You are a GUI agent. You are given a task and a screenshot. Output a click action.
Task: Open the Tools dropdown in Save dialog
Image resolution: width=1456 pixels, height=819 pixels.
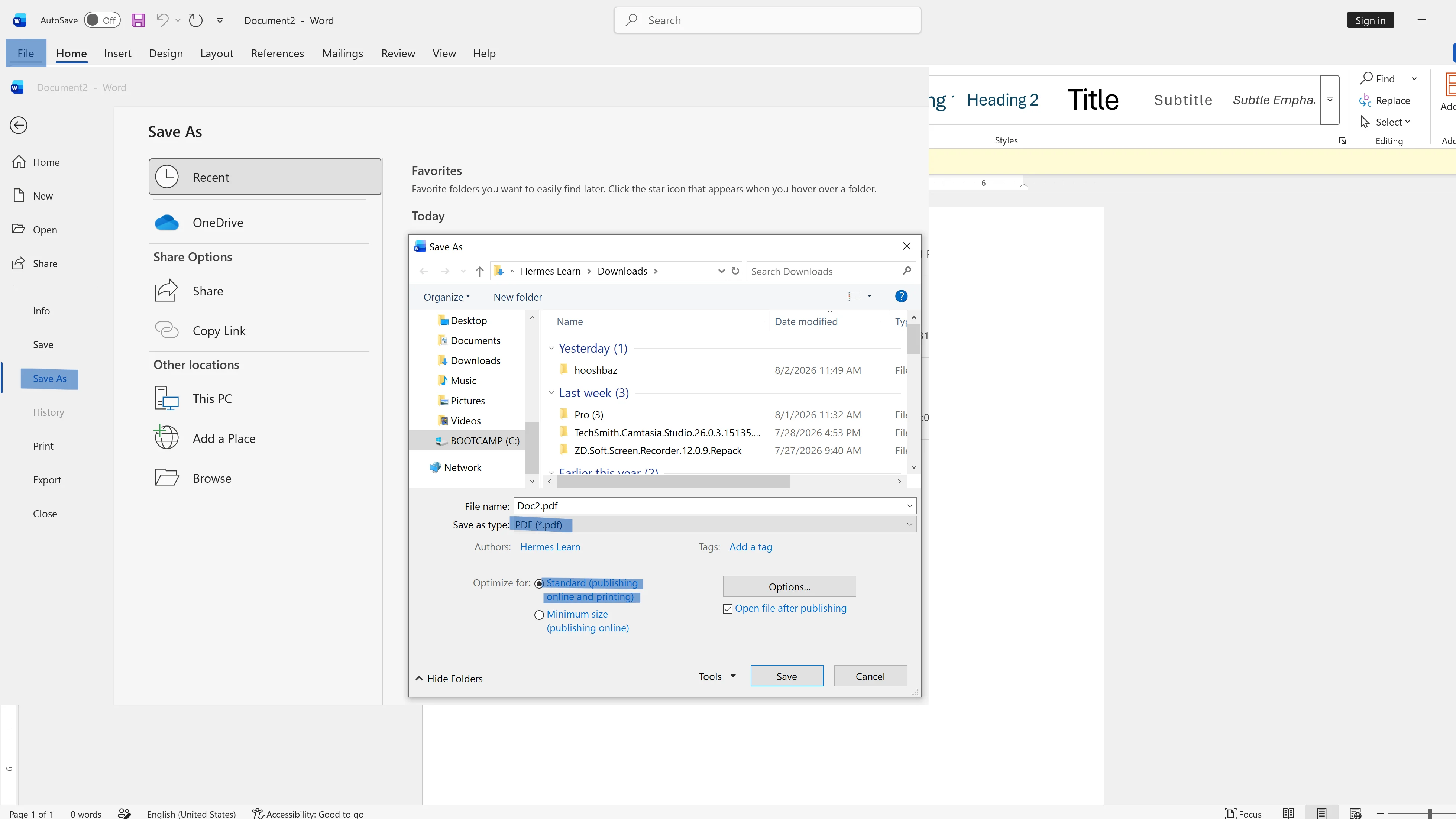click(x=717, y=676)
